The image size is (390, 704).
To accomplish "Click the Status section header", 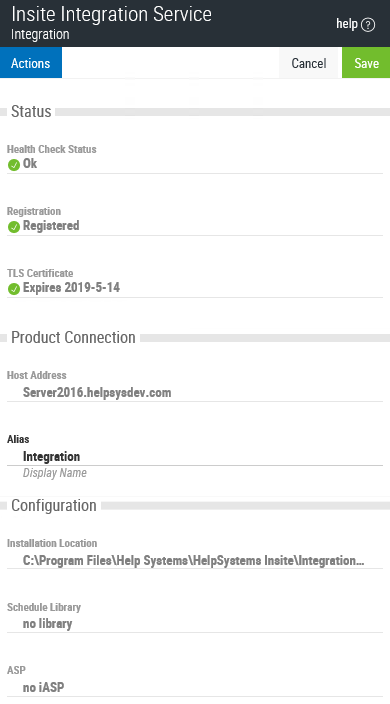I will click(x=31, y=111).
